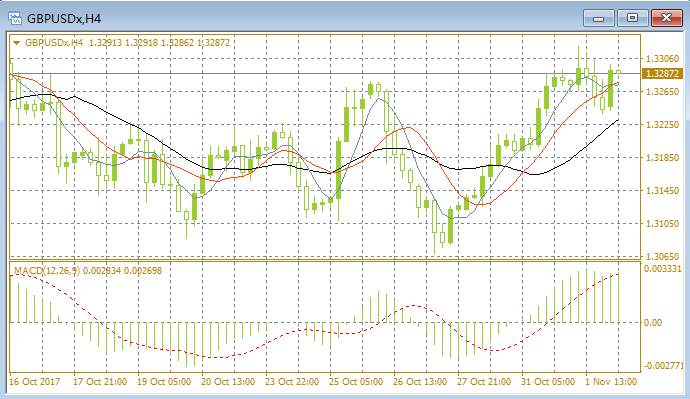Click the chart icon in the GBPUSDx,H4 title bar
Screen dimensions: 690x399
click(15, 18)
